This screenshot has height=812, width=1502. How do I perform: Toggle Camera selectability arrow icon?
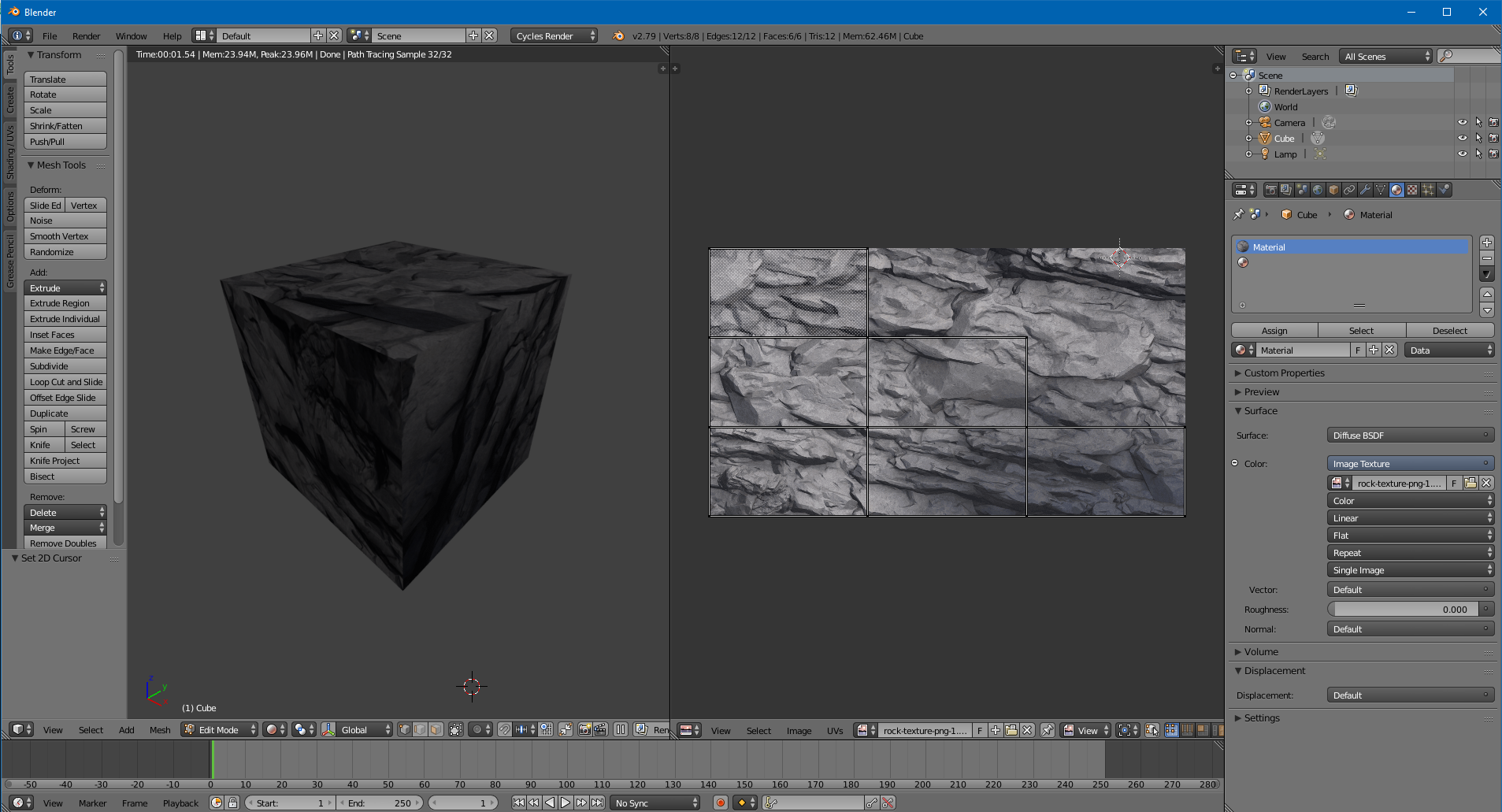1478,122
